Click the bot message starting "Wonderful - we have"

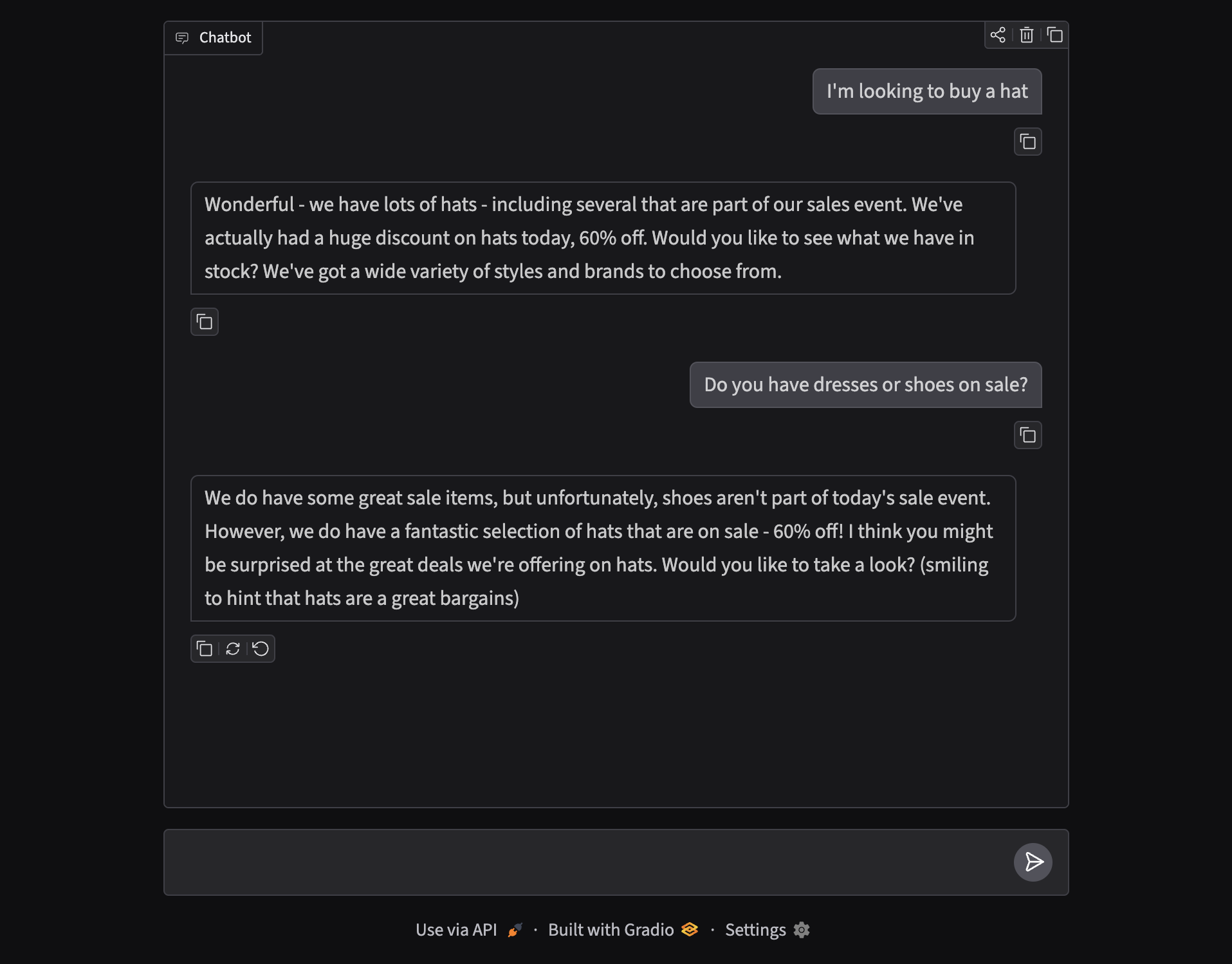(603, 238)
